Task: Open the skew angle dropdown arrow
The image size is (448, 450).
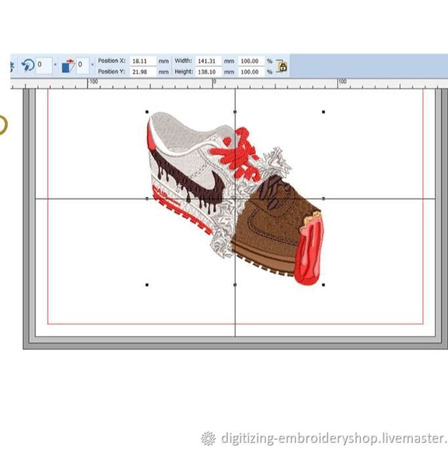Action: (92, 65)
